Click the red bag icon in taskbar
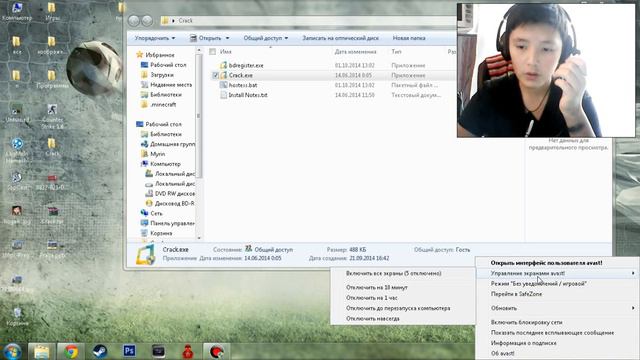The image size is (640, 360). click(188, 351)
